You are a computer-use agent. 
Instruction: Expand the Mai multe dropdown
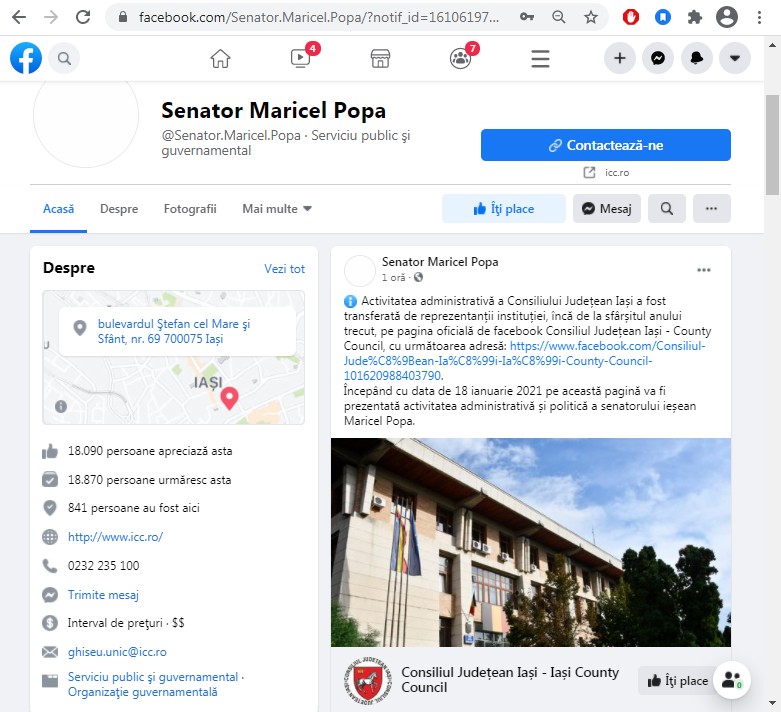coord(277,209)
